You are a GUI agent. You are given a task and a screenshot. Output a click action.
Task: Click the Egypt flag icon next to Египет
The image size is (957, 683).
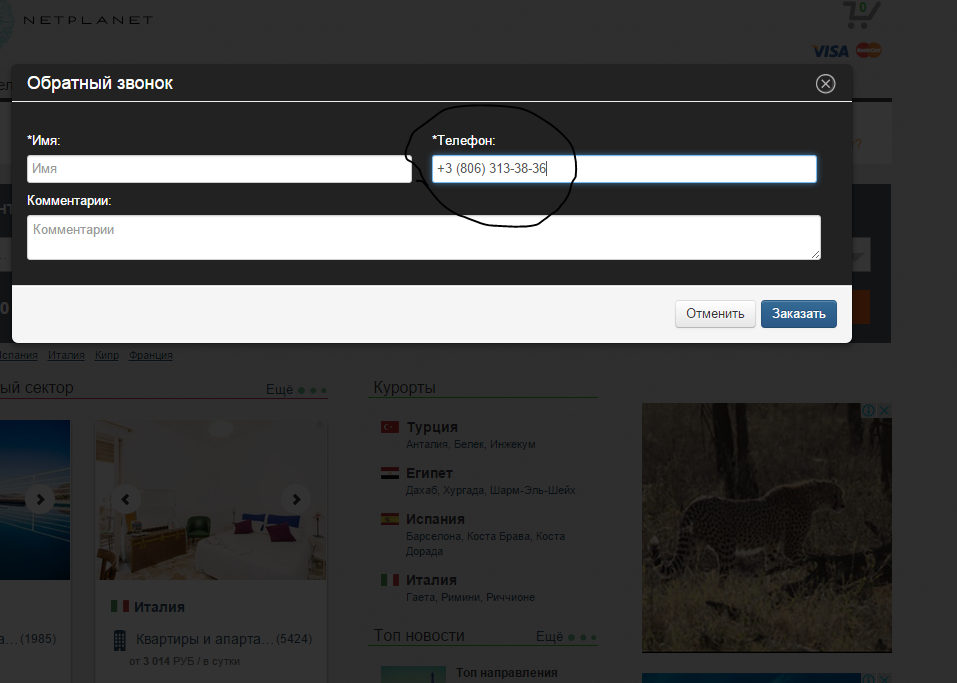(390, 473)
